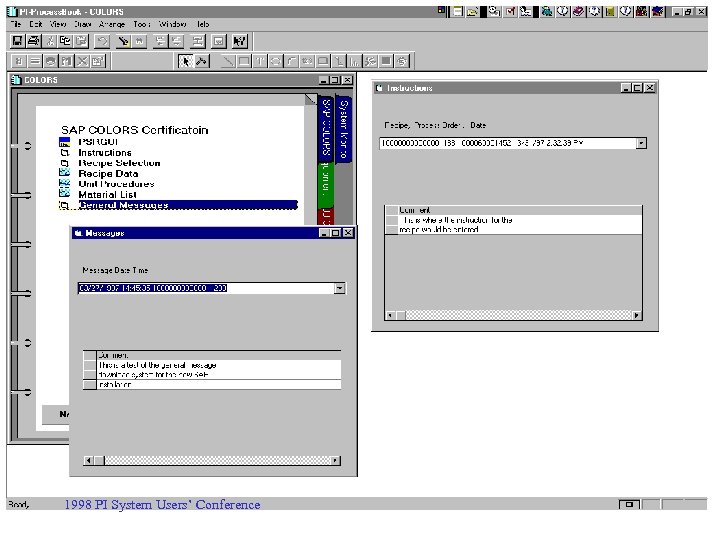The width and height of the screenshot is (720, 540).
Task: Click the recipe process order value field
Action: click(x=508, y=143)
